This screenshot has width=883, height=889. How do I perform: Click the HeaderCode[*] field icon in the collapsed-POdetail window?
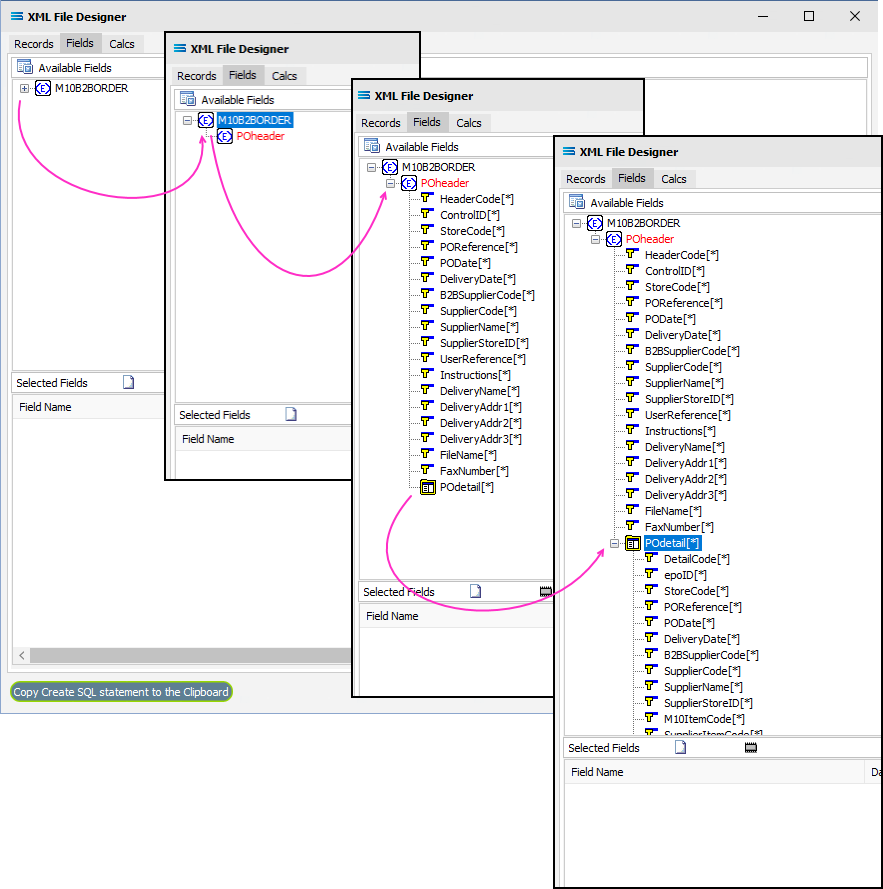[x=426, y=198]
